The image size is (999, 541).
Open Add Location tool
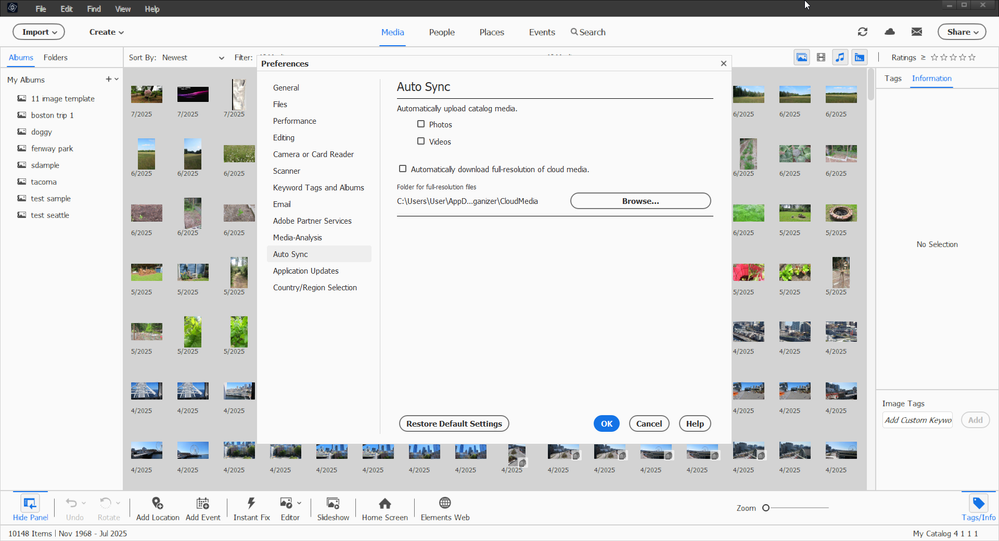(x=157, y=509)
